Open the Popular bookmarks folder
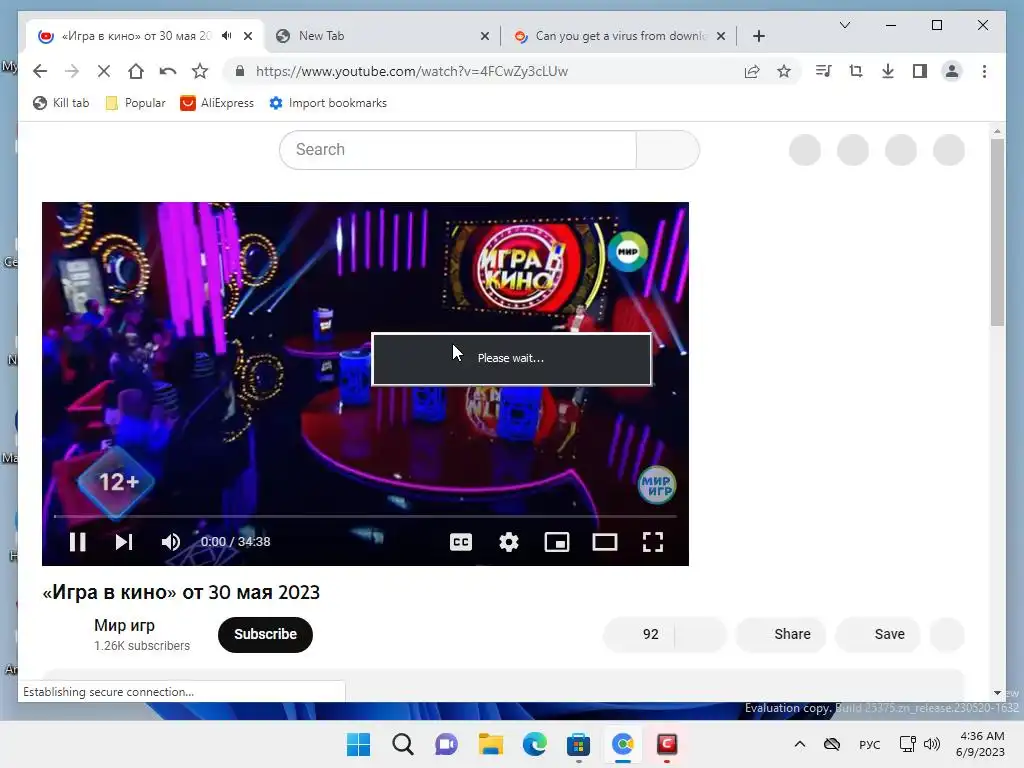This screenshot has height=768, width=1024. (x=135, y=103)
